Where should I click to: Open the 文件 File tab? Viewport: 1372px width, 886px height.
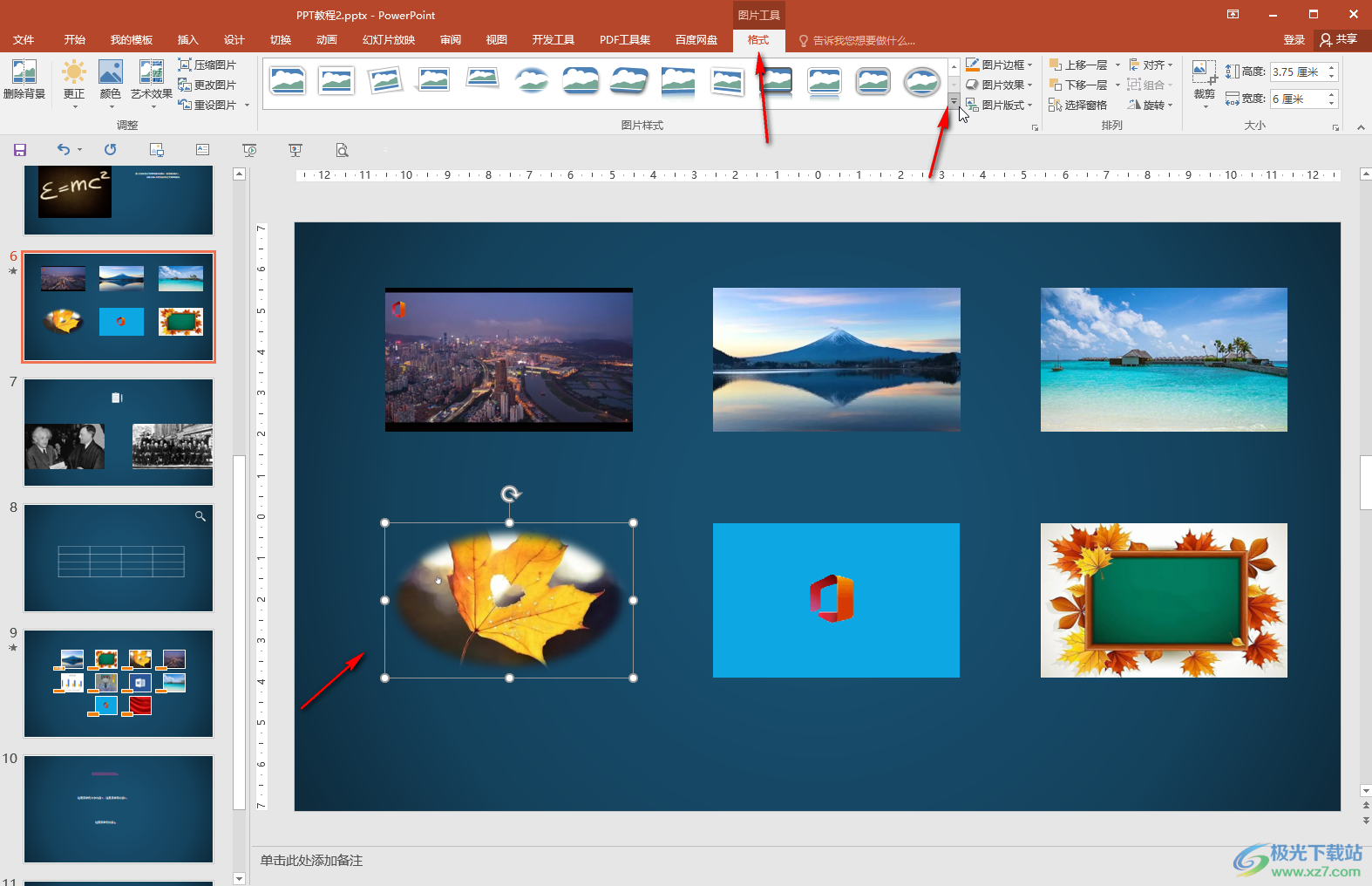[x=24, y=40]
